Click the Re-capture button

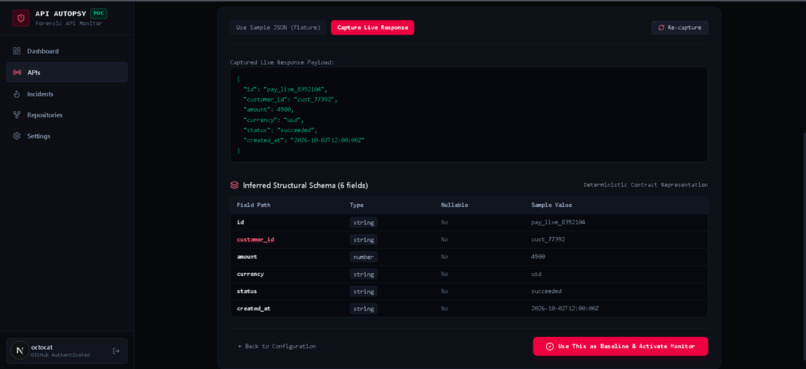tap(680, 28)
